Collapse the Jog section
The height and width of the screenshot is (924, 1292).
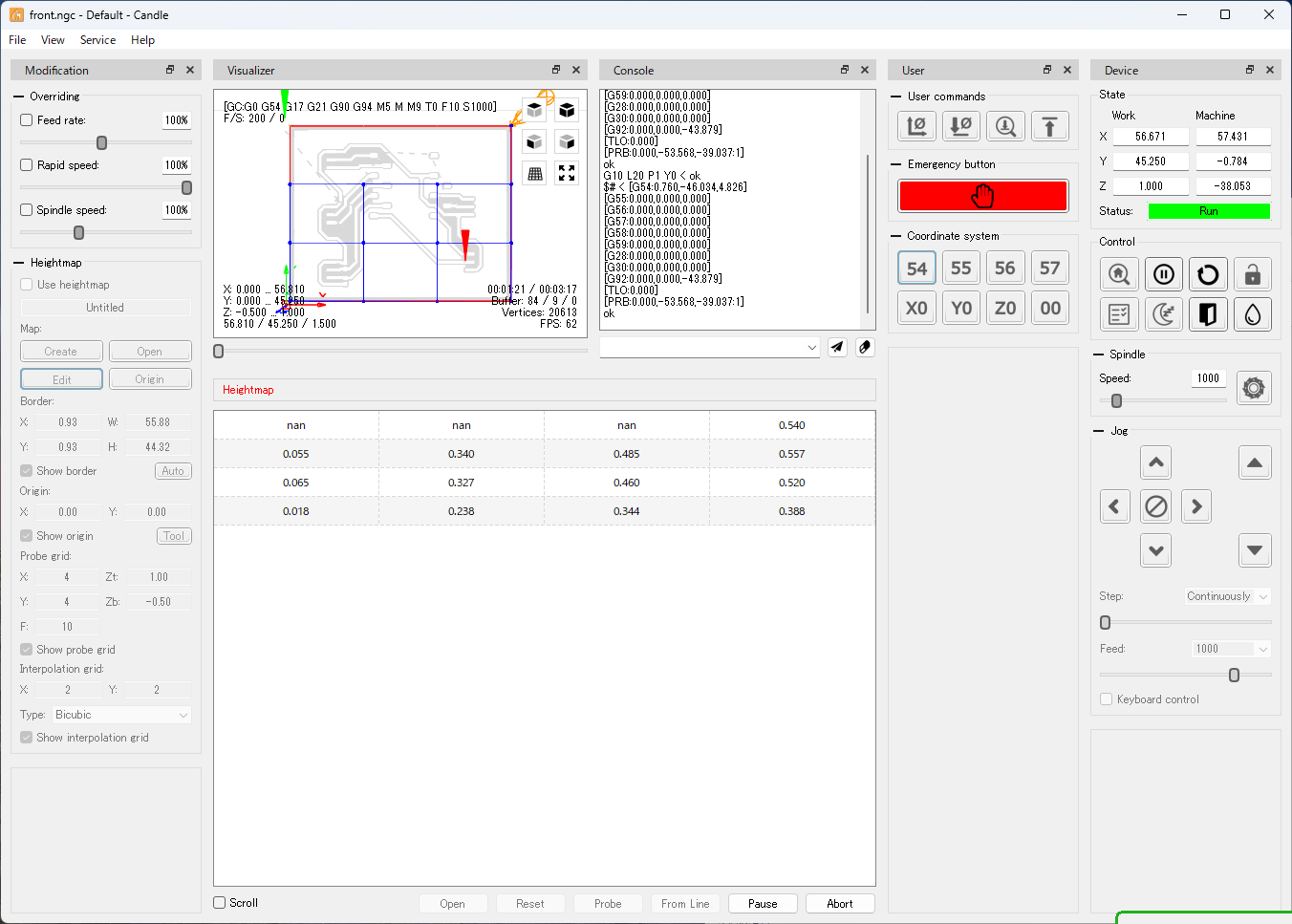coord(1099,431)
